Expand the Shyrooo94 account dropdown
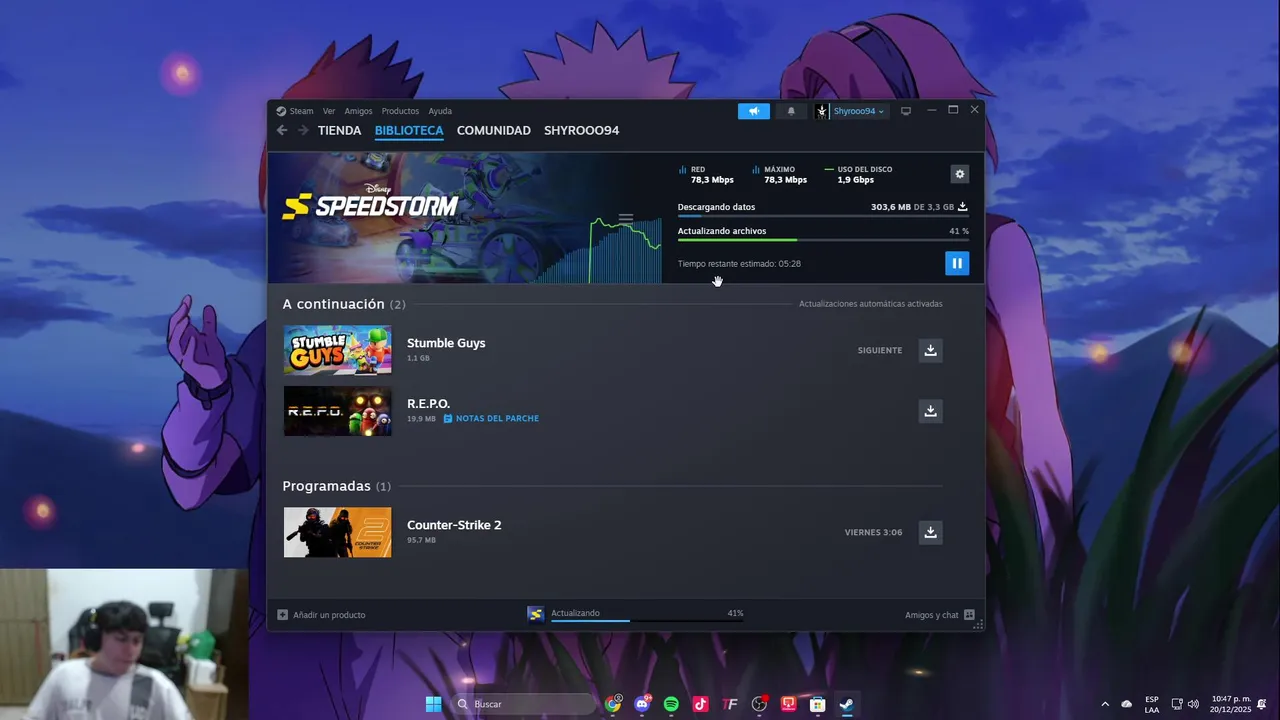Image resolution: width=1280 pixels, height=720 pixels. point(859,111)
